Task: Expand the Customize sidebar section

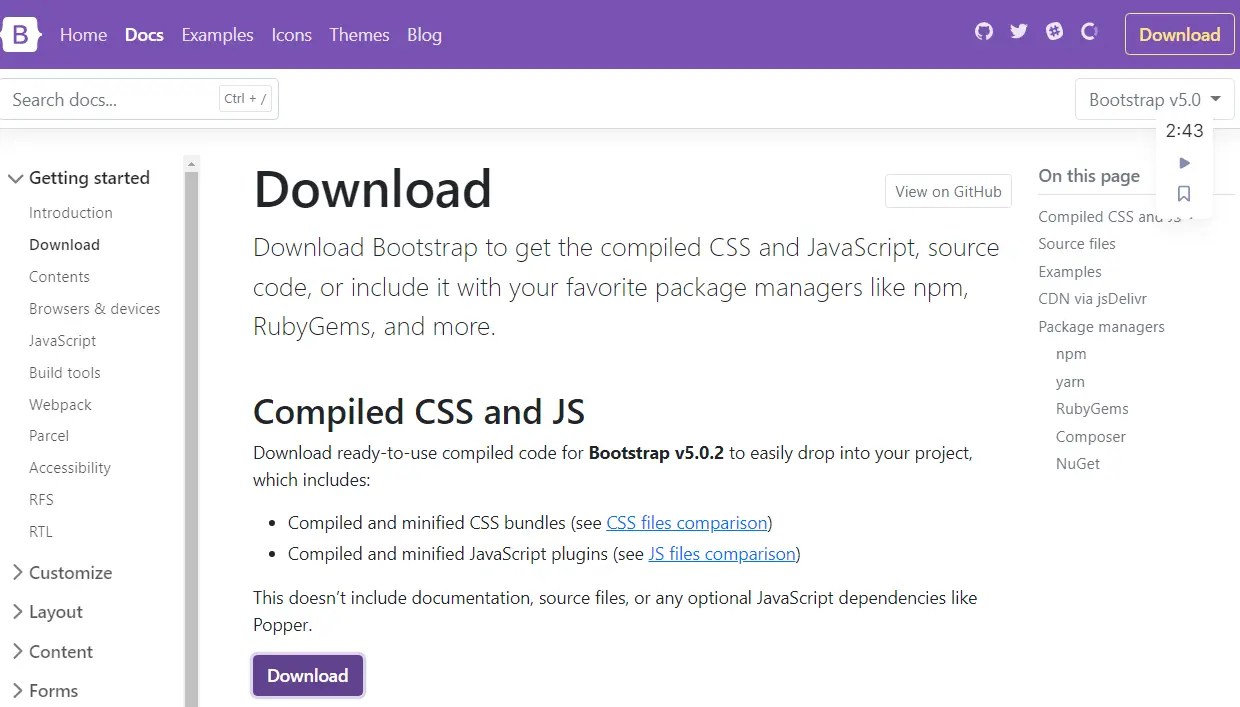Action: point(70,572)
